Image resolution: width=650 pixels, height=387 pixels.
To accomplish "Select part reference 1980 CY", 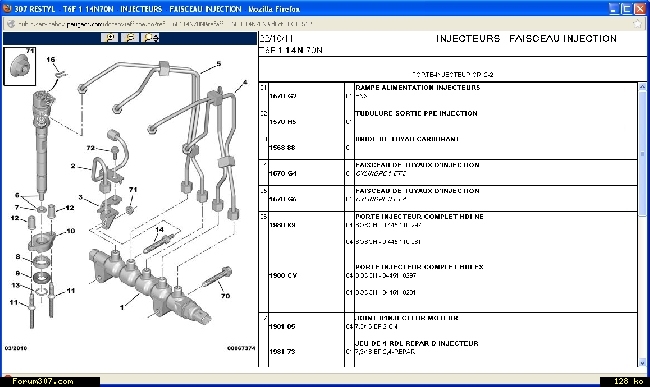I will pyautogui.click(x=283, y=276).
